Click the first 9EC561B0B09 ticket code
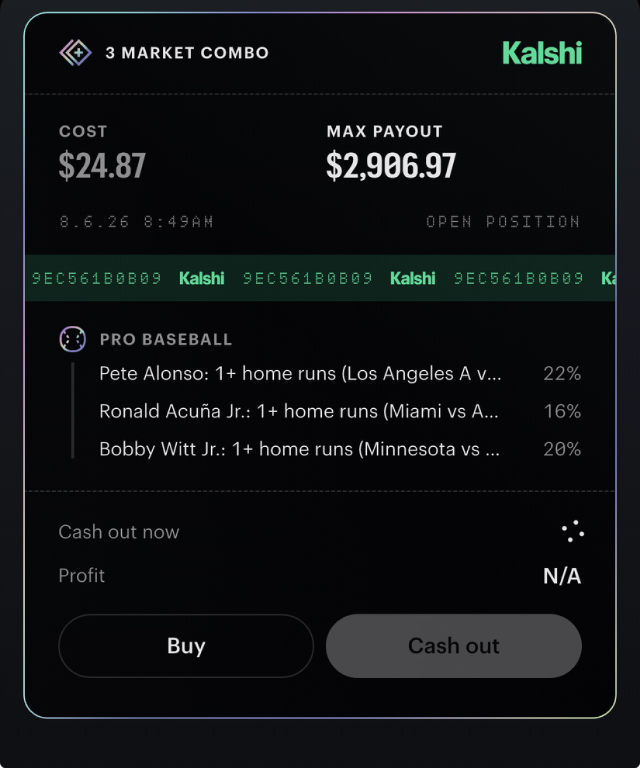Viewport: 640px width, 768px height. pos(97,278)
